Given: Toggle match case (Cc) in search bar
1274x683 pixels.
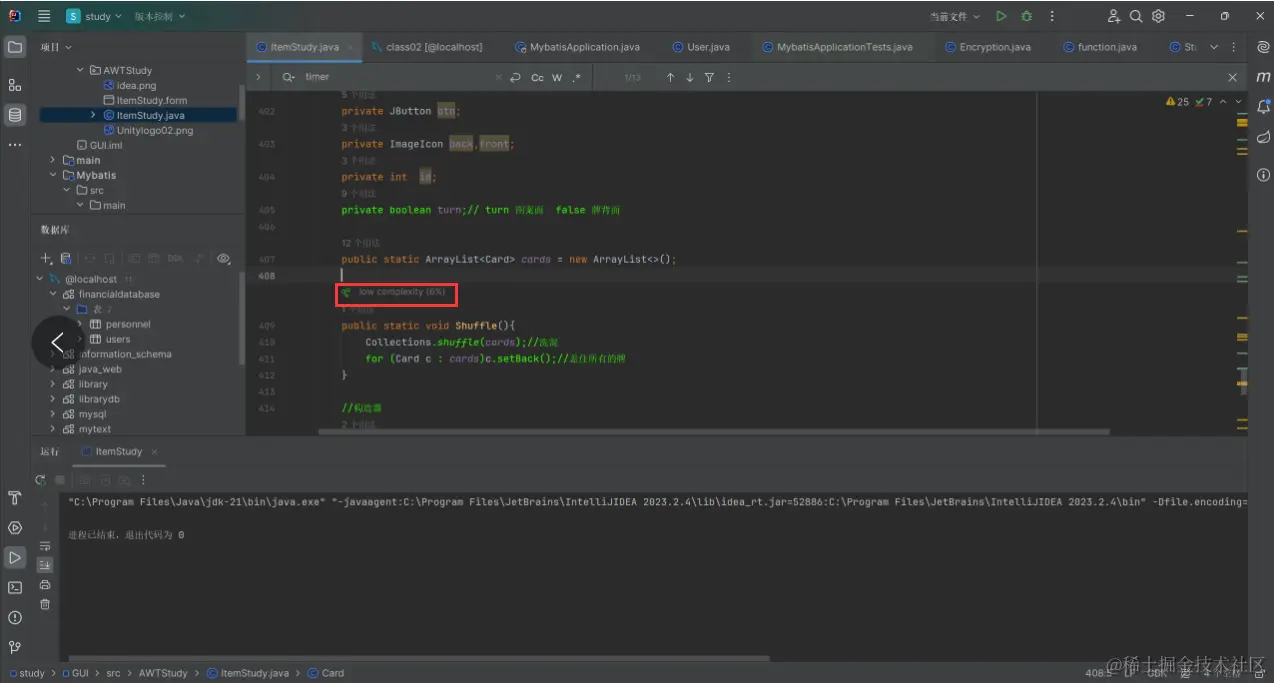Looking at the screenshot, I should tap(537, 78).
